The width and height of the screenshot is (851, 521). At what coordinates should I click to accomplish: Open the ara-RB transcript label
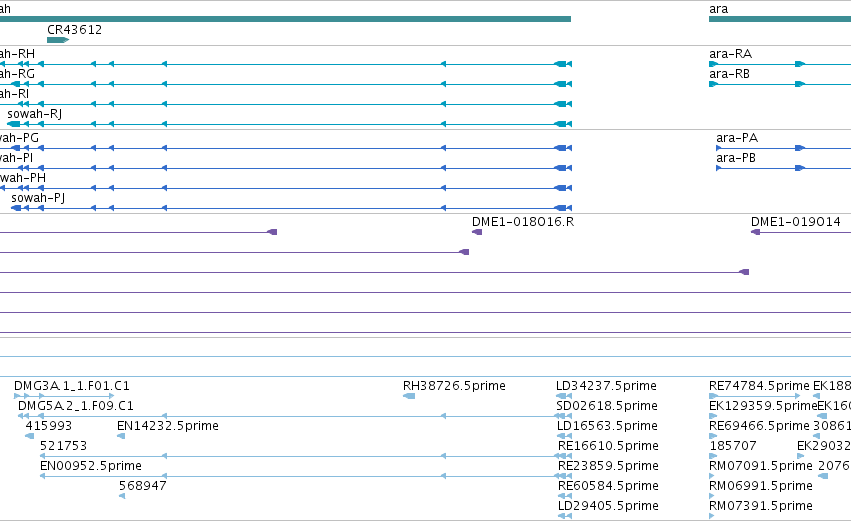pos(729,74)
